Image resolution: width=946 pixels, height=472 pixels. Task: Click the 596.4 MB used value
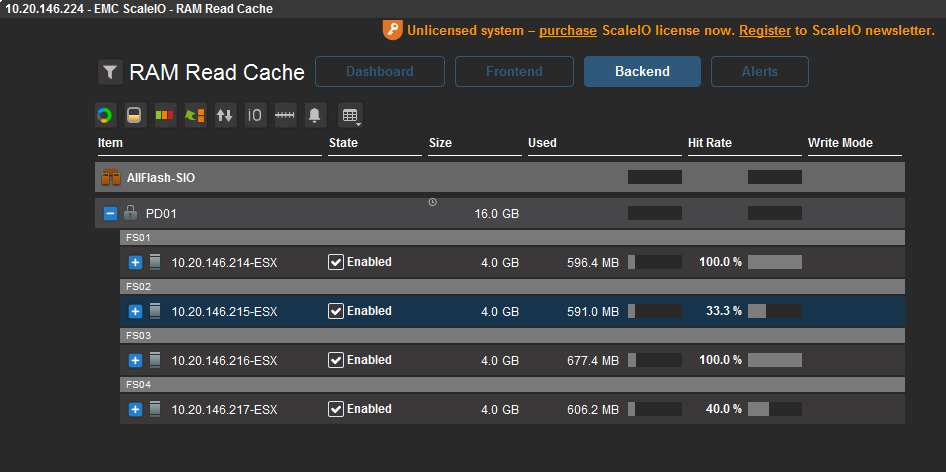tap(593, 263)
